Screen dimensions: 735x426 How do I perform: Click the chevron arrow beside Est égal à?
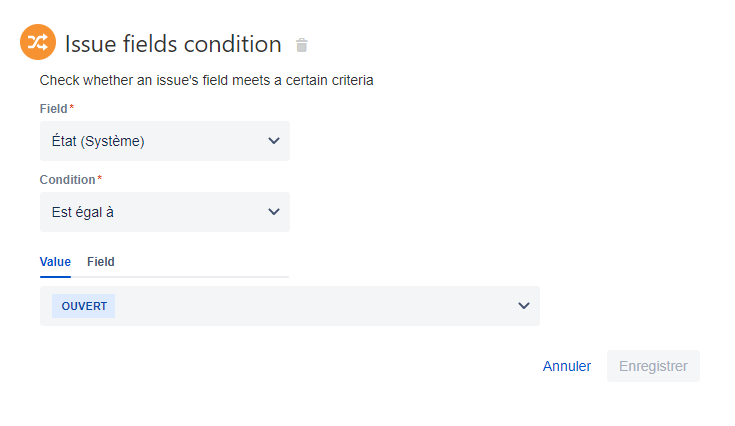[x=274, y=212]
